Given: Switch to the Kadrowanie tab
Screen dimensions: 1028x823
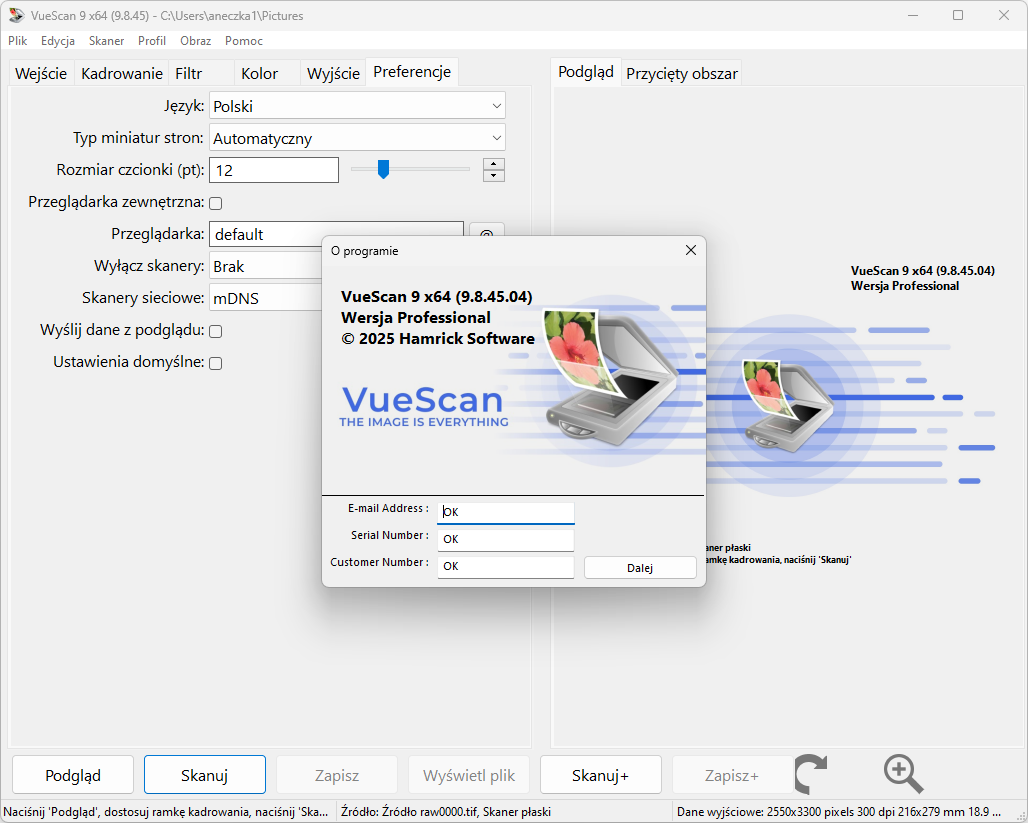Looking at the screenshot, I should (122, 73).
